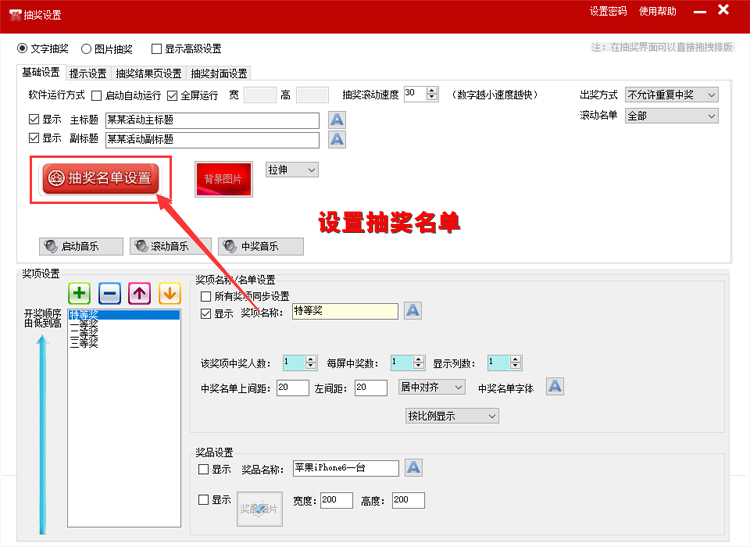Open font settings for main title 主标题
This screenshot has height=547, width=750.
point(337,120)
